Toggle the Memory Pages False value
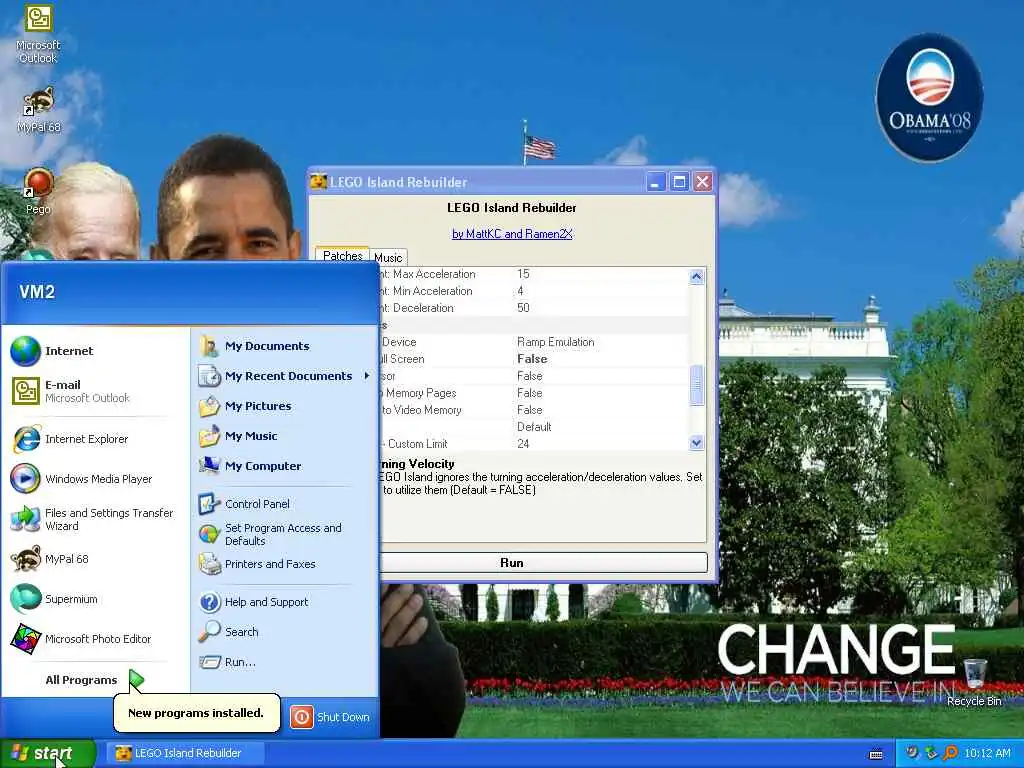The image size is (1024, 768). tap(530, 393)
